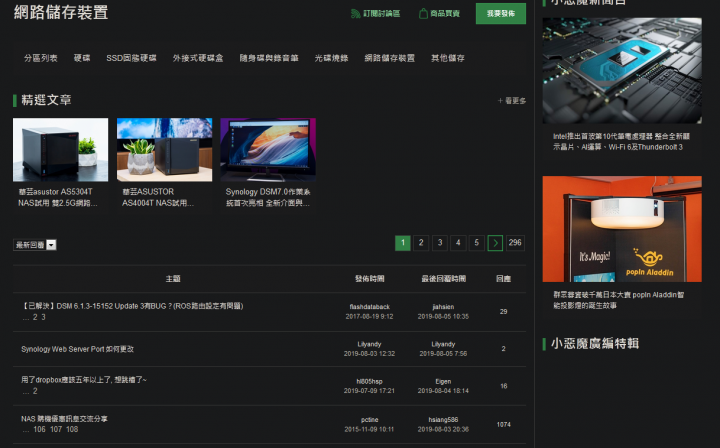Click the 主題 column header
The image size is (720, 448).
coord(173,279)
